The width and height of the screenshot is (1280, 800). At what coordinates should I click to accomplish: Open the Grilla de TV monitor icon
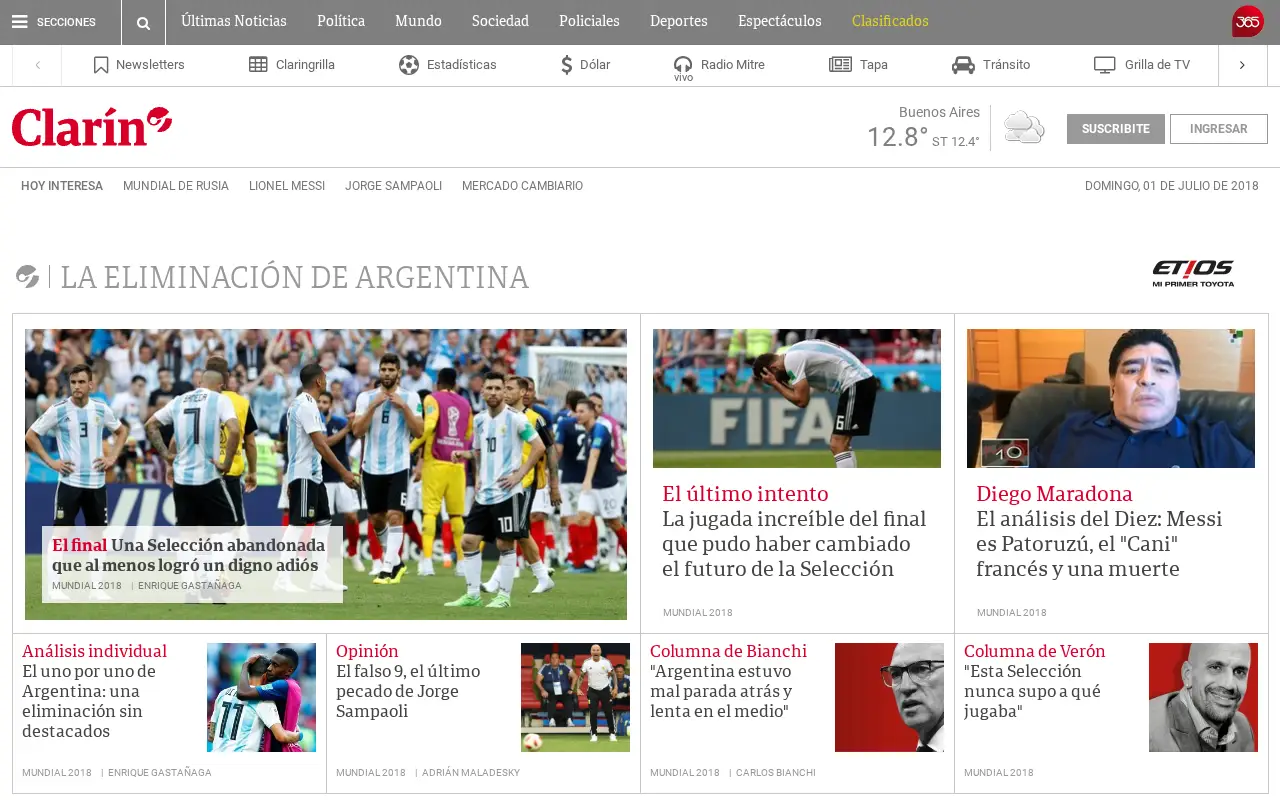click(1104, 65)
